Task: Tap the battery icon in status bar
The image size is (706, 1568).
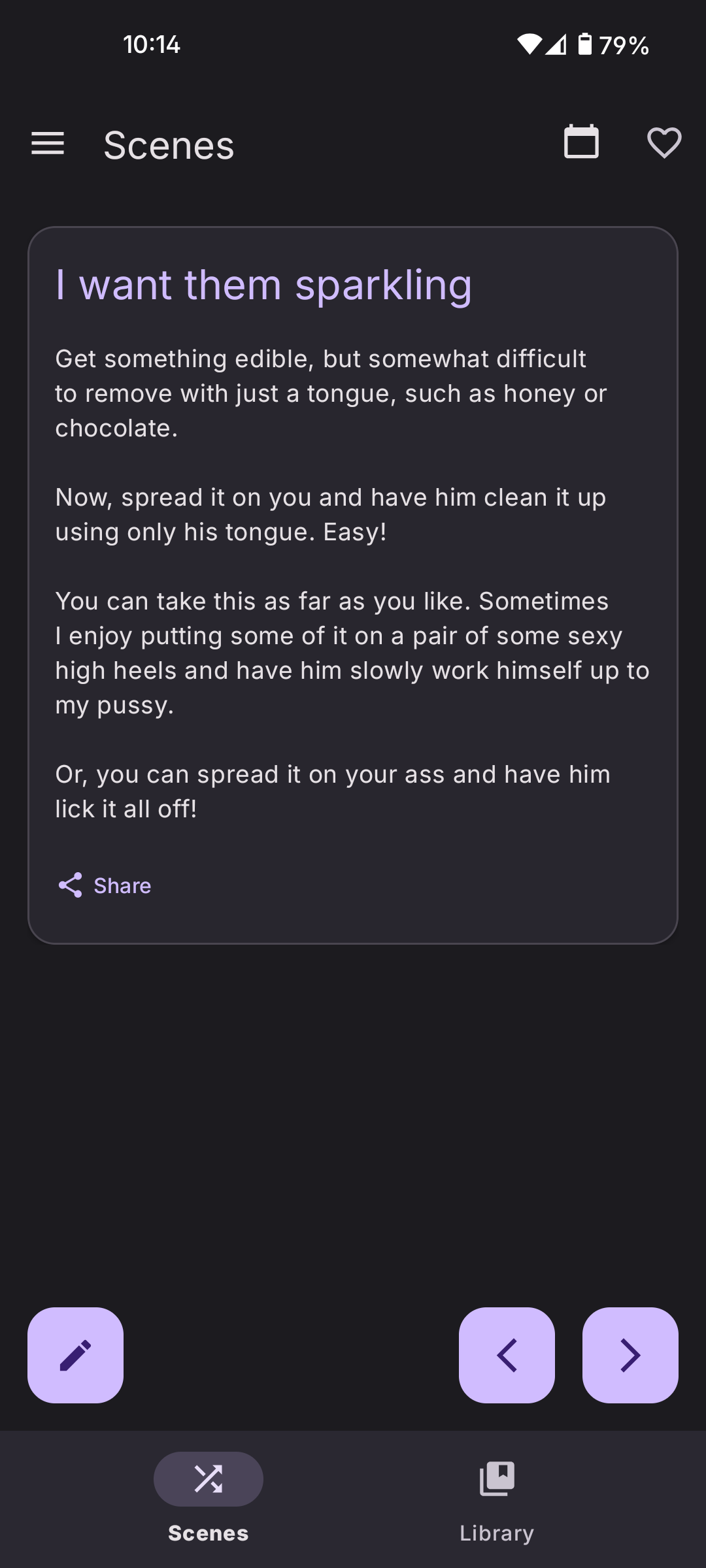Action: (x=585, y=44)
